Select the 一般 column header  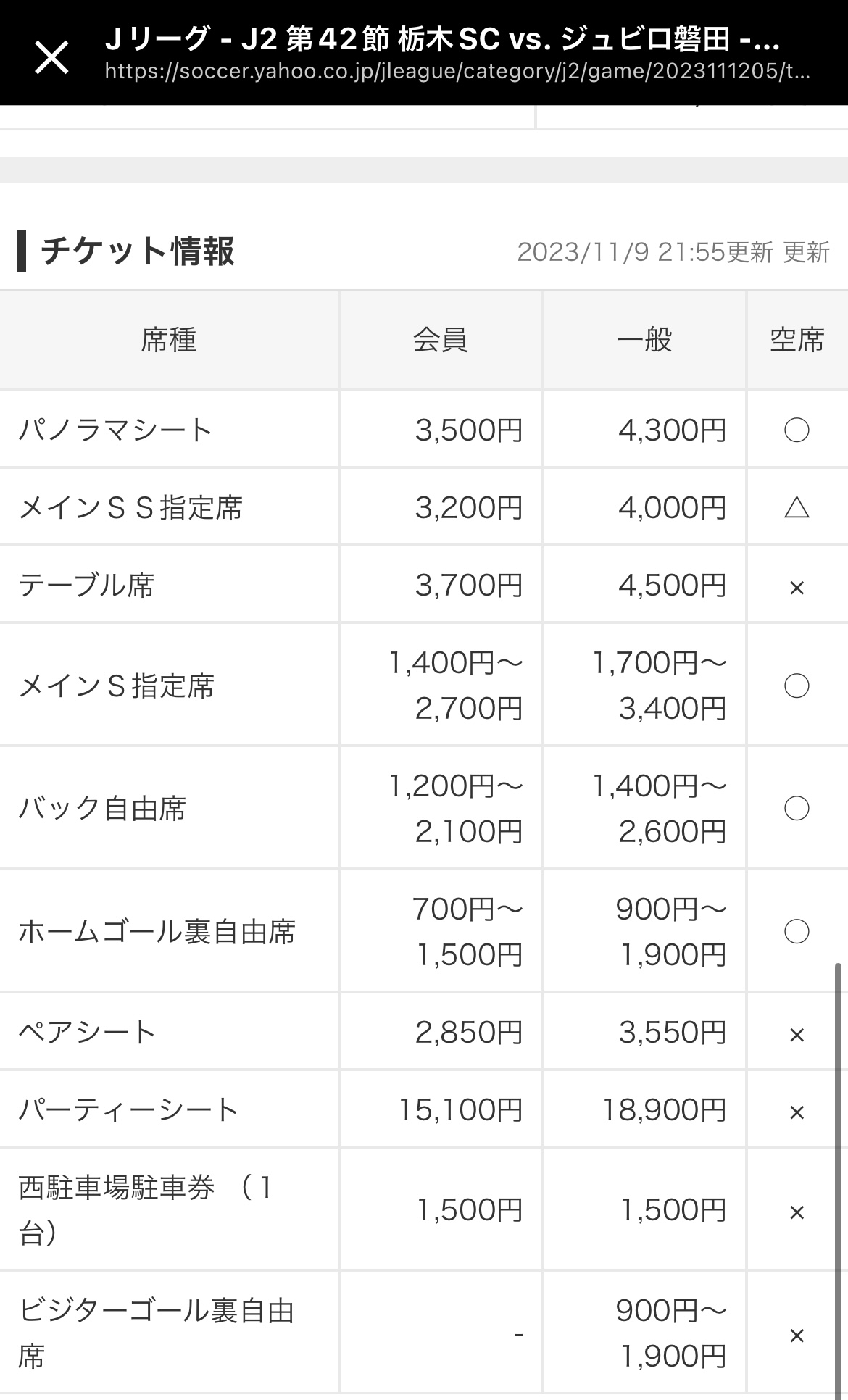[644, 340]
